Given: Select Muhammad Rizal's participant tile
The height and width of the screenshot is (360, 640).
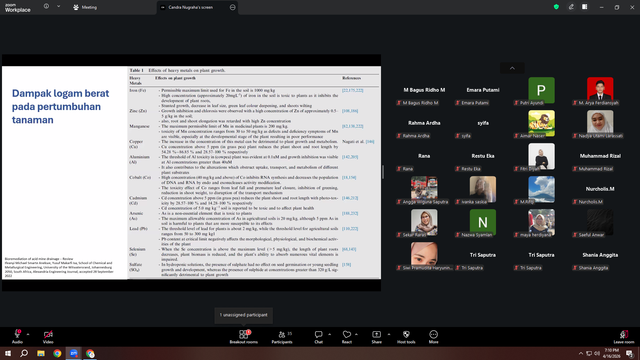Looking at the screenshot, I should [x=600, y=157].
